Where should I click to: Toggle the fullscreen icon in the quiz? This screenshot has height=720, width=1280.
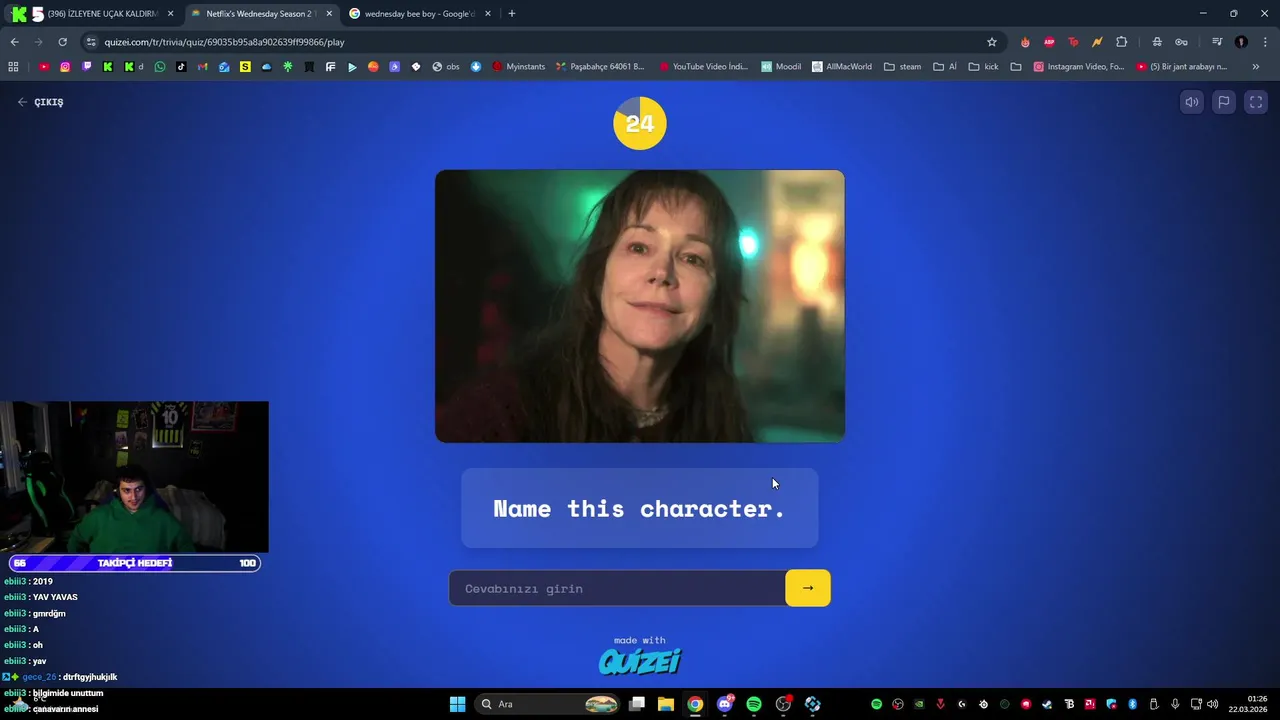pos(1256,102)
